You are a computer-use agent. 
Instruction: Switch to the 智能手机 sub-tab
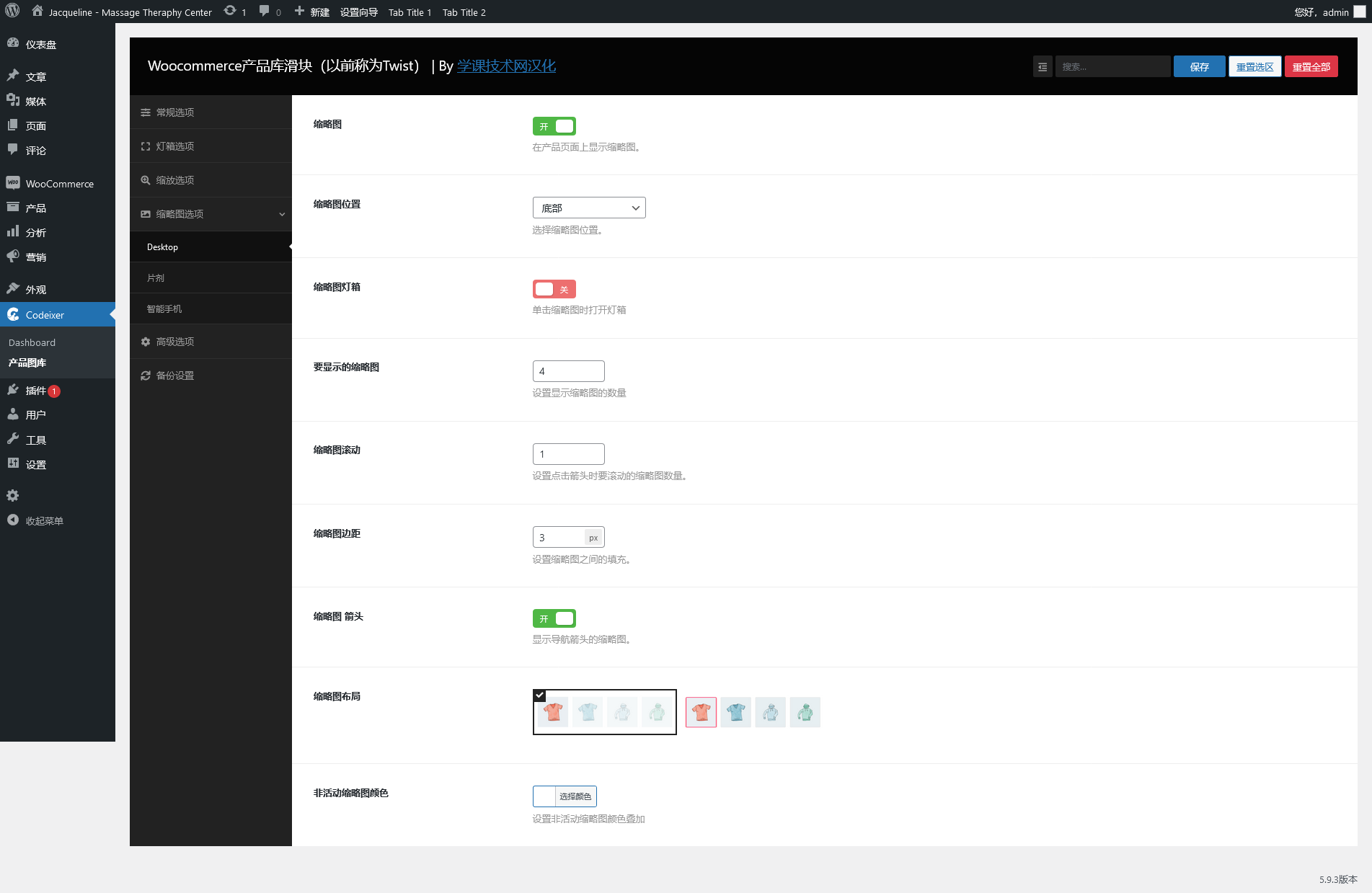tap(164, 308)
